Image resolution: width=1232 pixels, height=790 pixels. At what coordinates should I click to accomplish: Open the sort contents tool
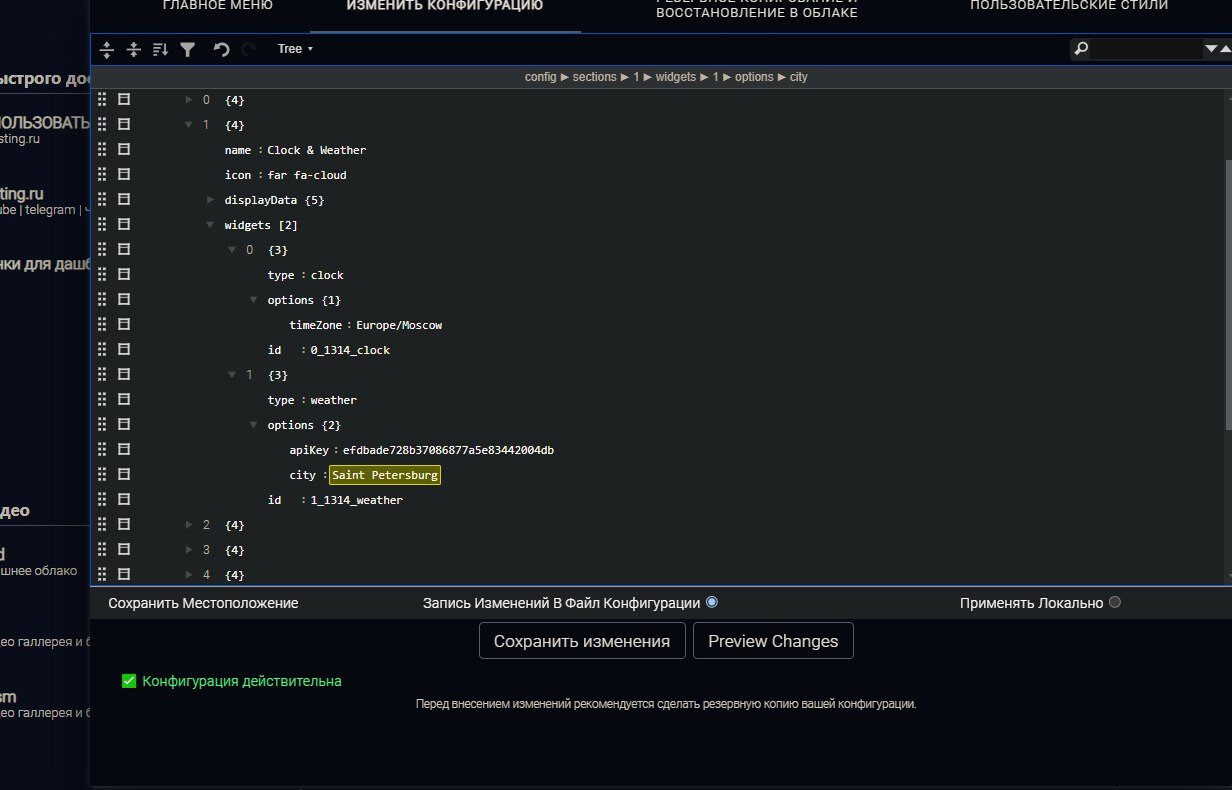tap(160, 49)
